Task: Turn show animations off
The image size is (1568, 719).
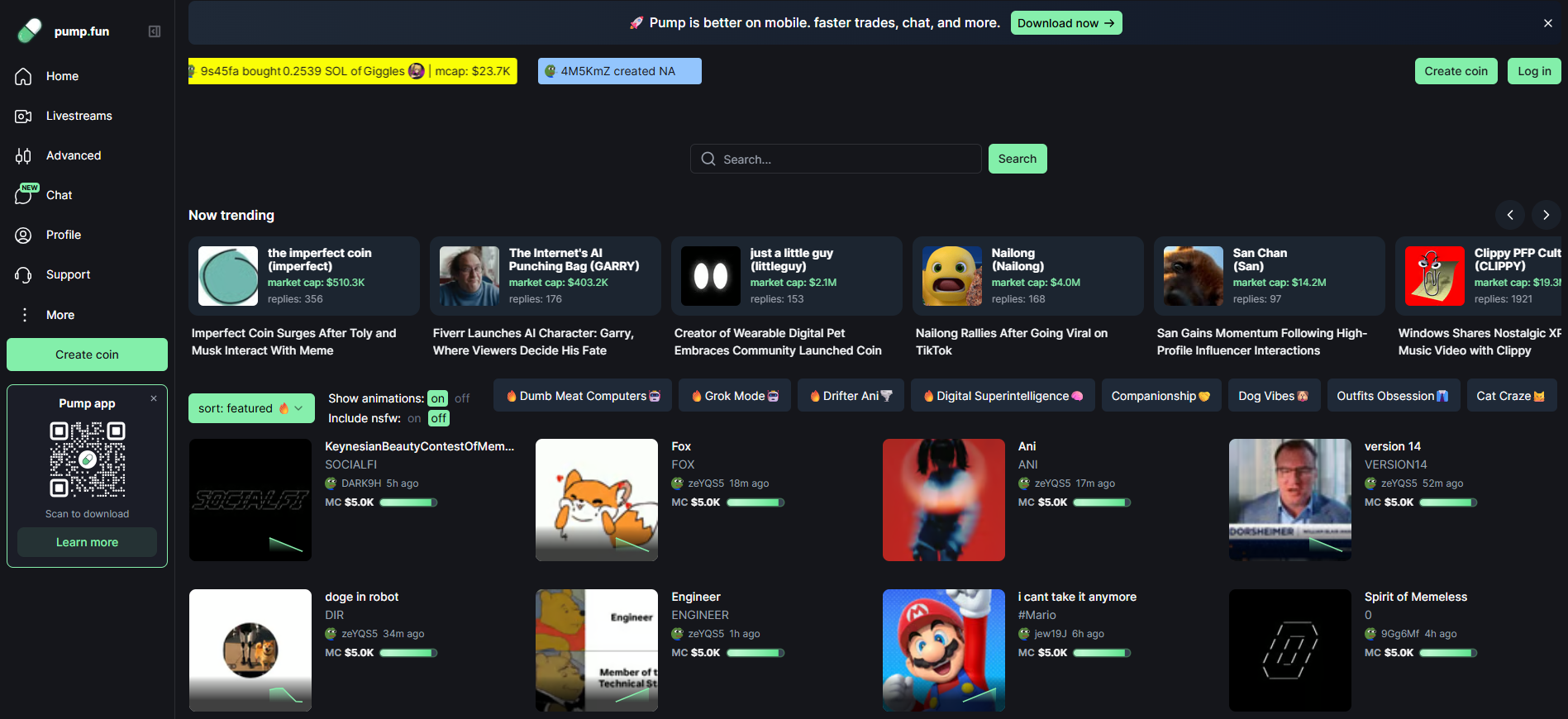Action: tap(462, 398)
